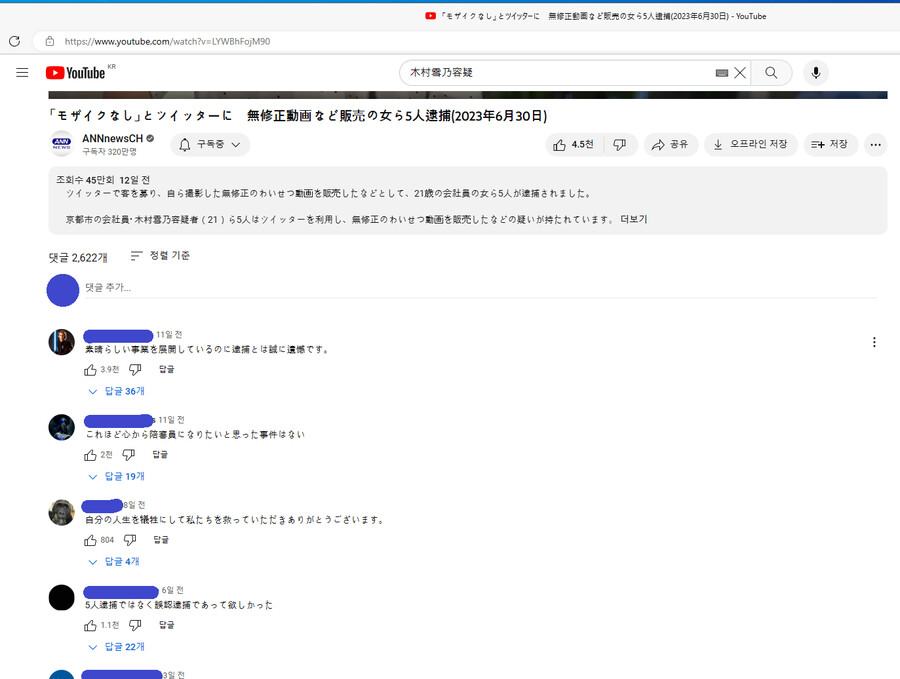
Task: Like the comment with 1.1천 likes
Action: (x=90, y=625)
